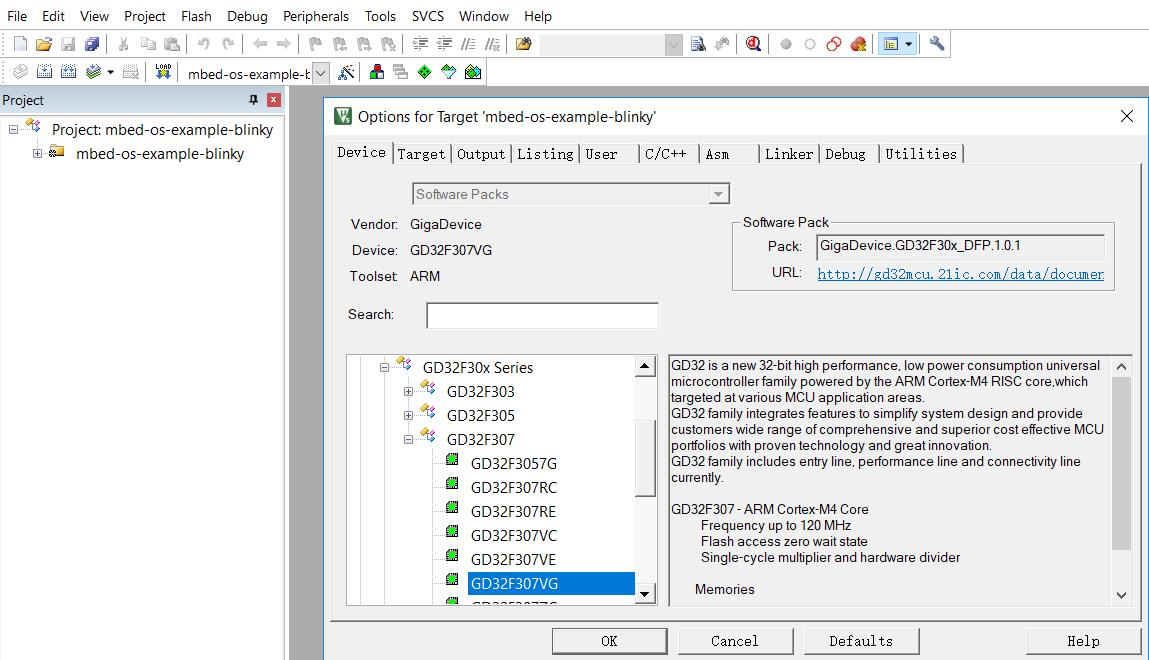Open the software pack URL link
Image resolution: width=1149 pixels, height=660 pixels.
[x=960, y=274]
